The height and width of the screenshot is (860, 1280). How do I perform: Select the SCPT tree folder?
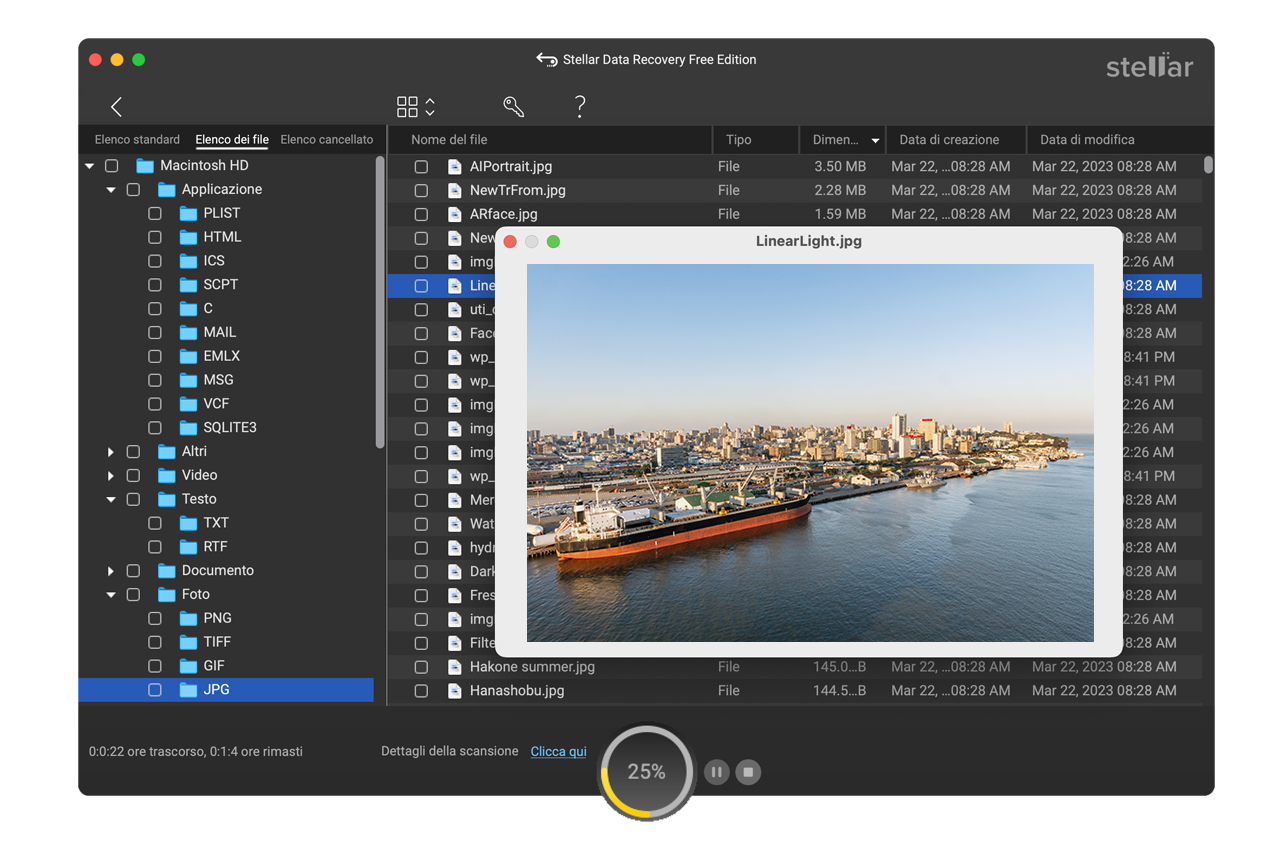[220, 285]
